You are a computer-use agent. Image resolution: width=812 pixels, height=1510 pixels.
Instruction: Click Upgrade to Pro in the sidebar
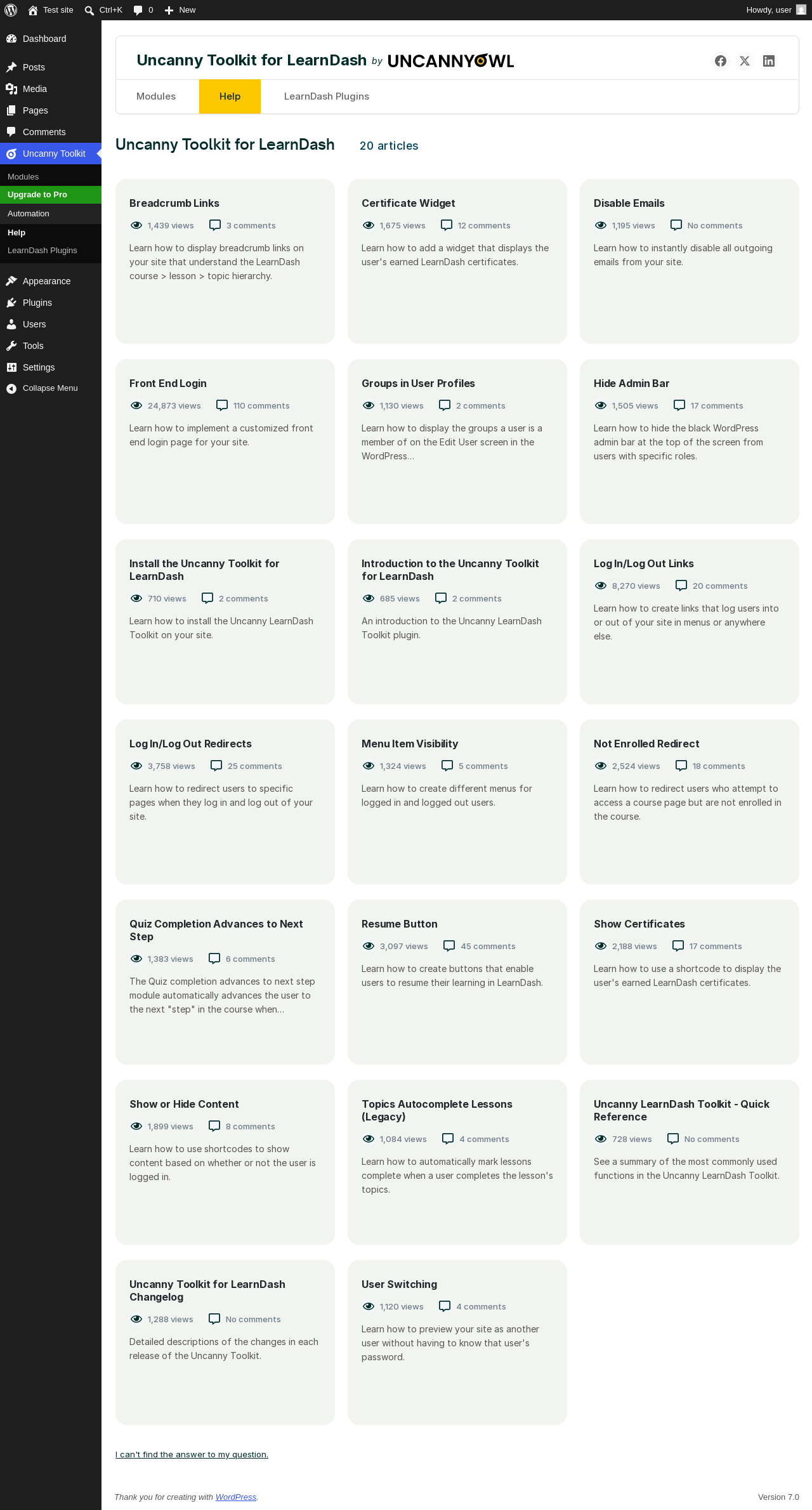click(51, 195)
